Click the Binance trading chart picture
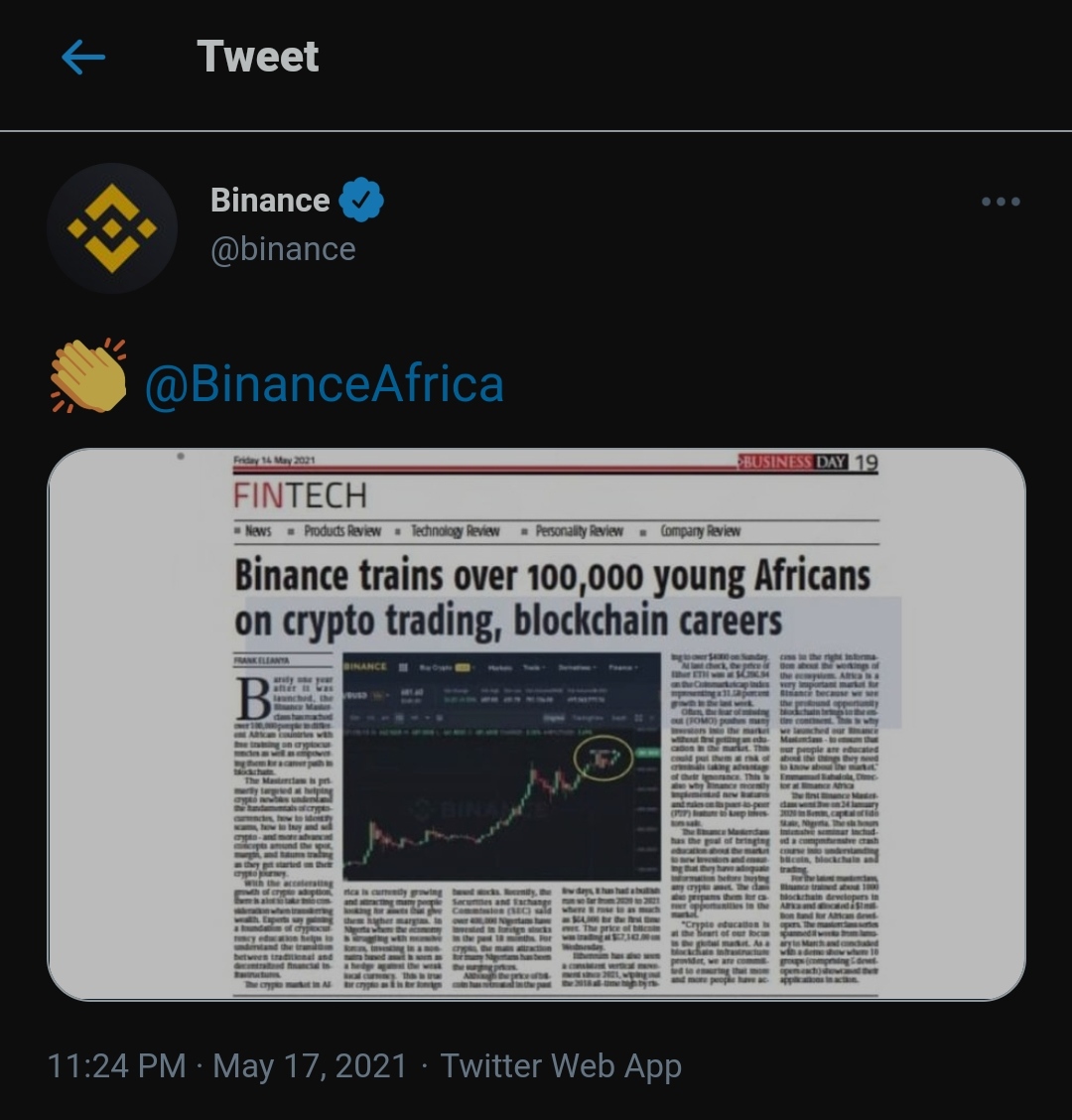Viewport: 1072px width, 1120px height. 501,765
